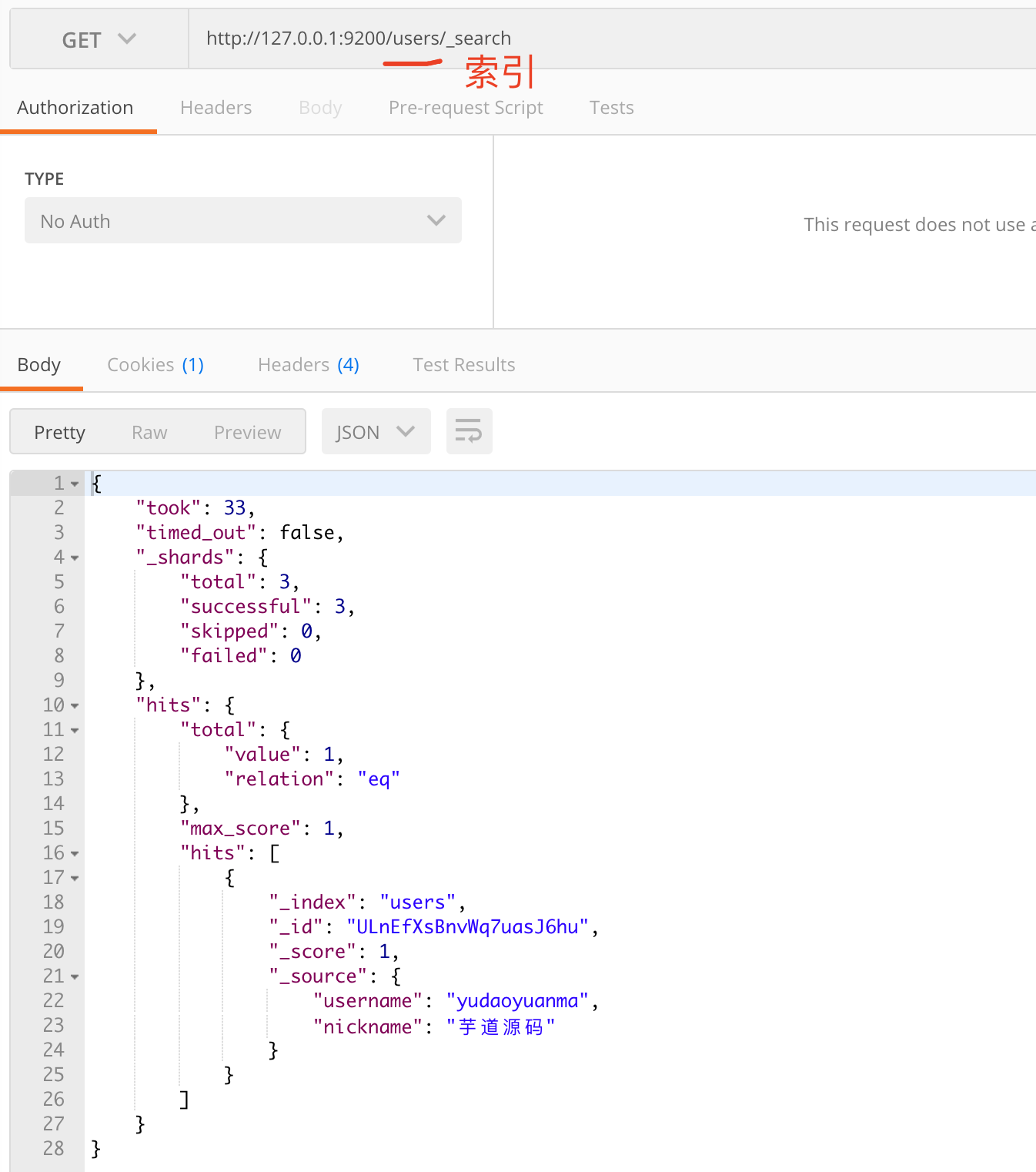Switch to Preview response view
Screen dimensions: 1036x1172
[x=247, y=433]
